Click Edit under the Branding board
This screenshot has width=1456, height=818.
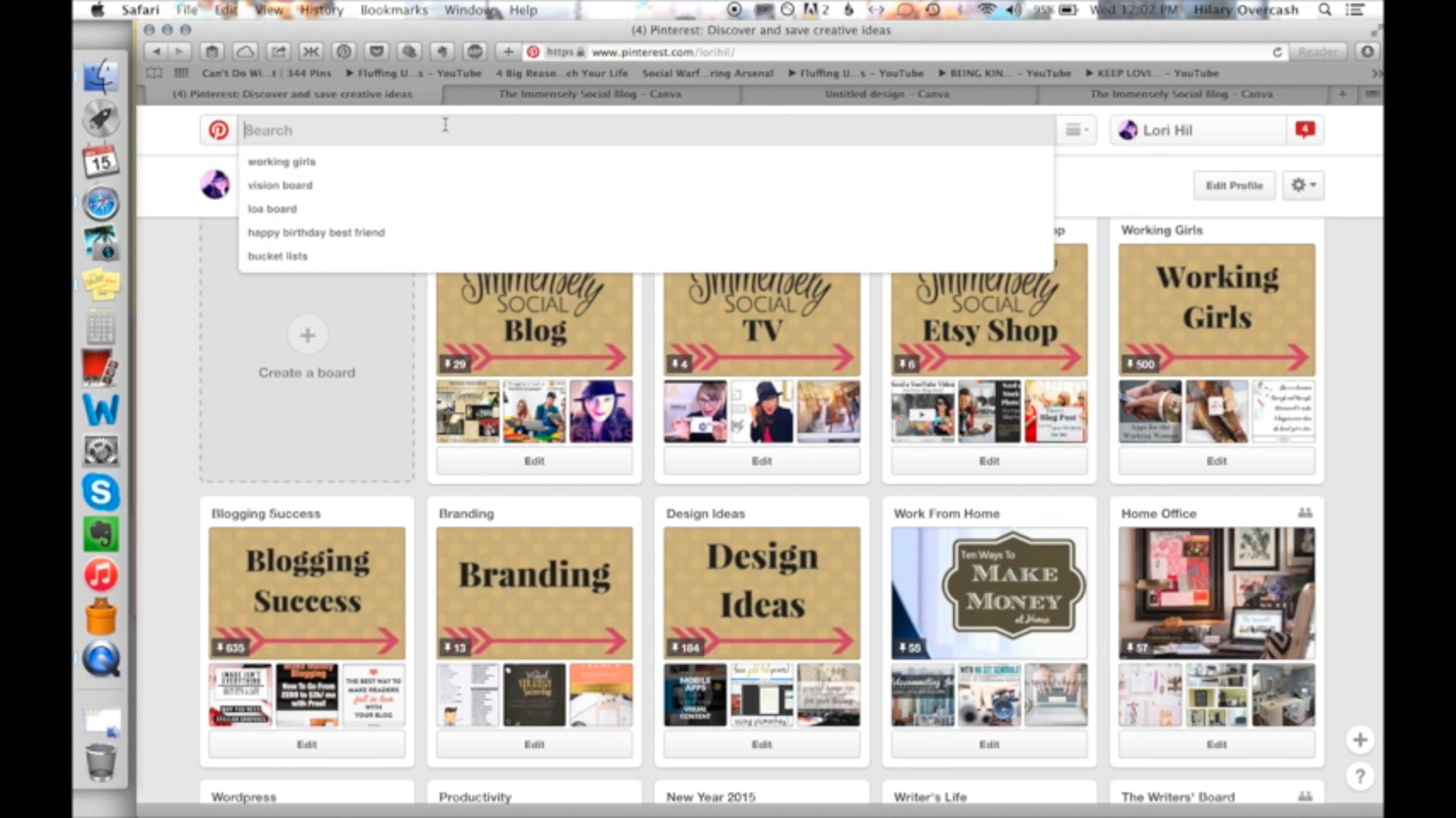(x=534, y=744)
